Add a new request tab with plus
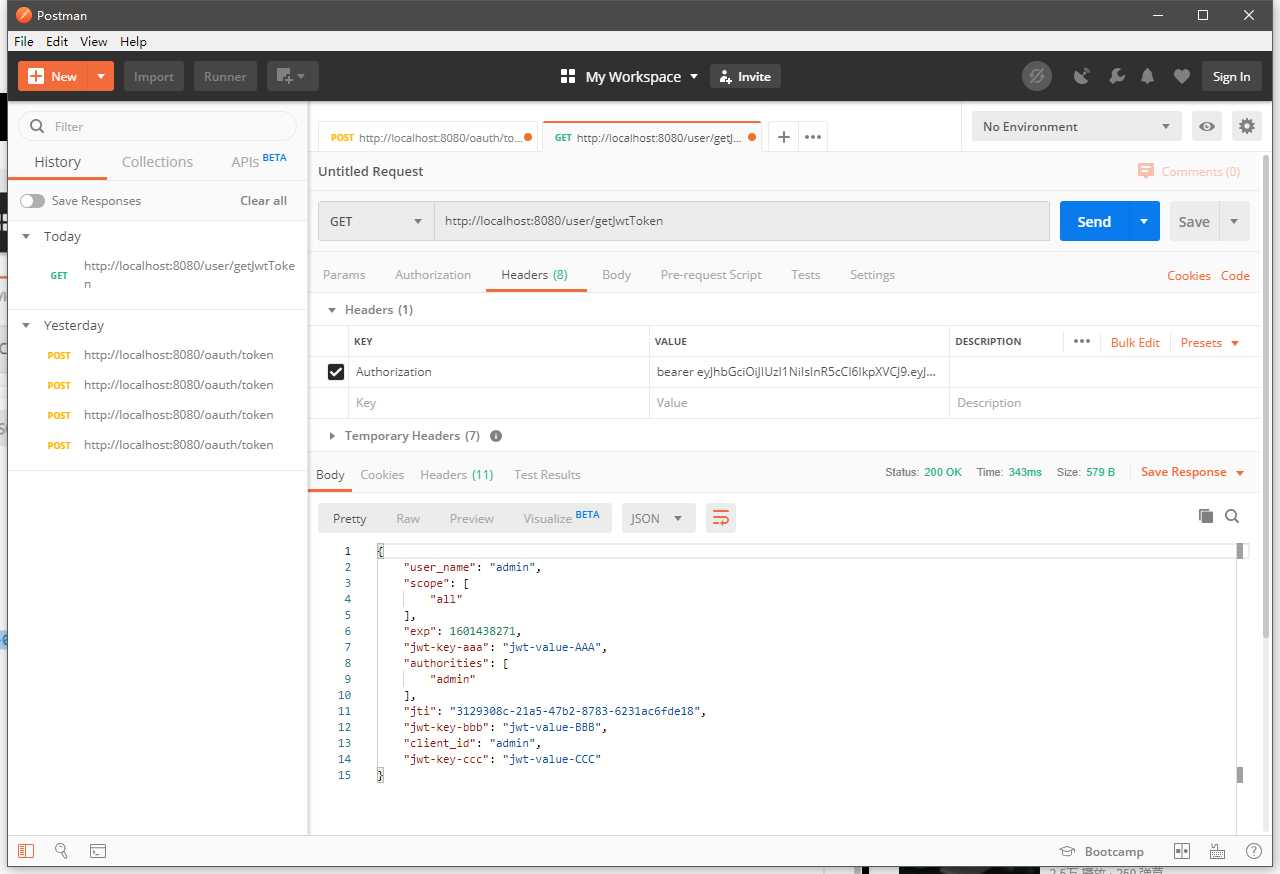Viewport: 1280px width, 874px height. [784, 137]
